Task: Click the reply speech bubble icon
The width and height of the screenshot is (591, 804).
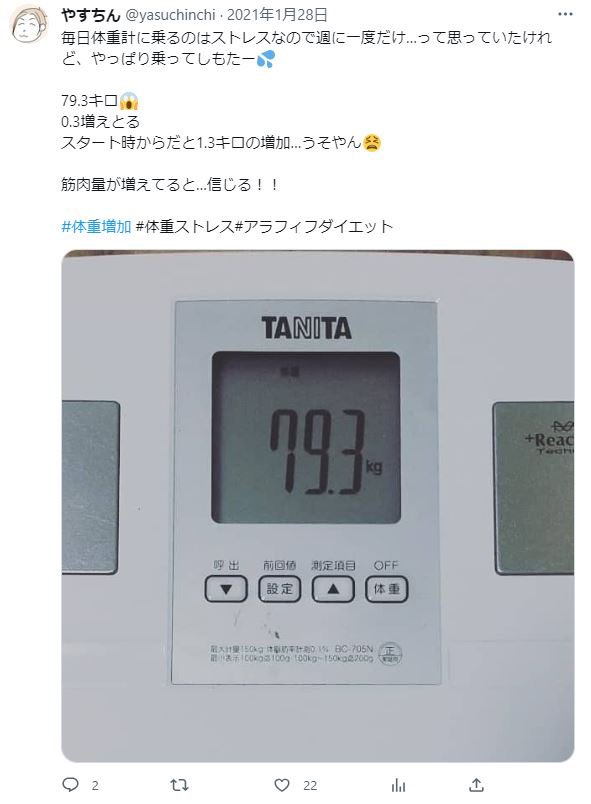Action: pyautogui.click(x=70, y=785)
